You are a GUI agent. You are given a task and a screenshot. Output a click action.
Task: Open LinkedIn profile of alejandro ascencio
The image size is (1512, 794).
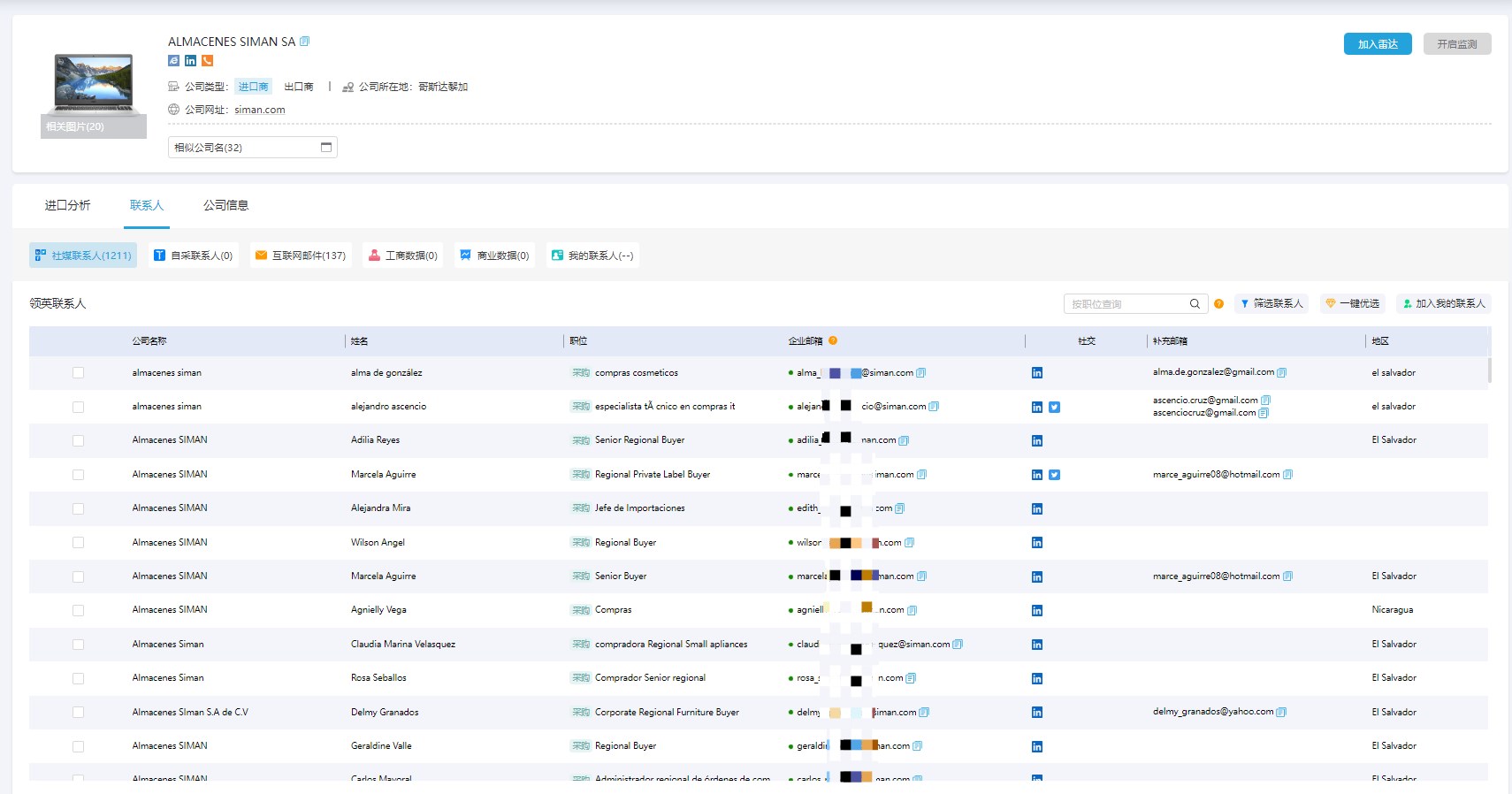[x=1037, y=408]
